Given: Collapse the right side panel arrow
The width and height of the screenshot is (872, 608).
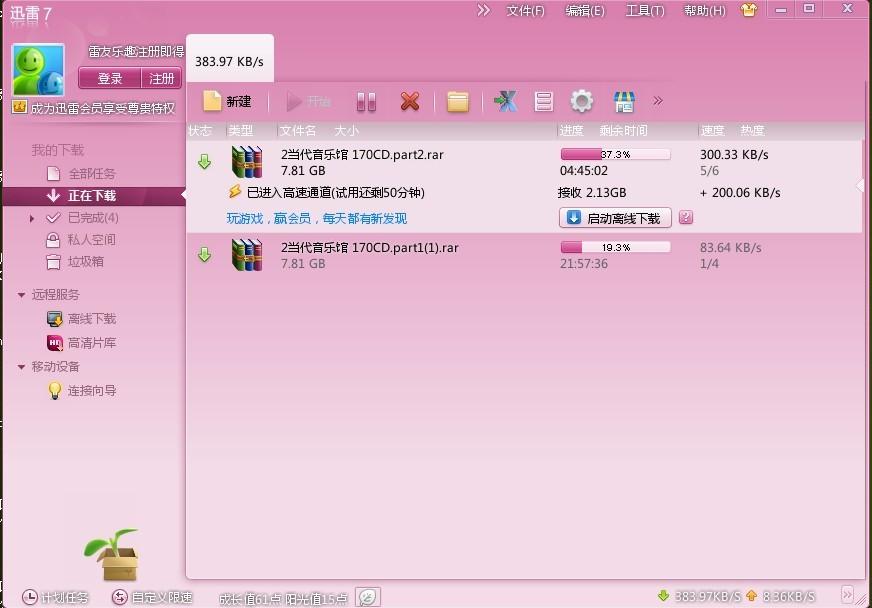Looking at the screenshot, I should click(x=860, y=186).
